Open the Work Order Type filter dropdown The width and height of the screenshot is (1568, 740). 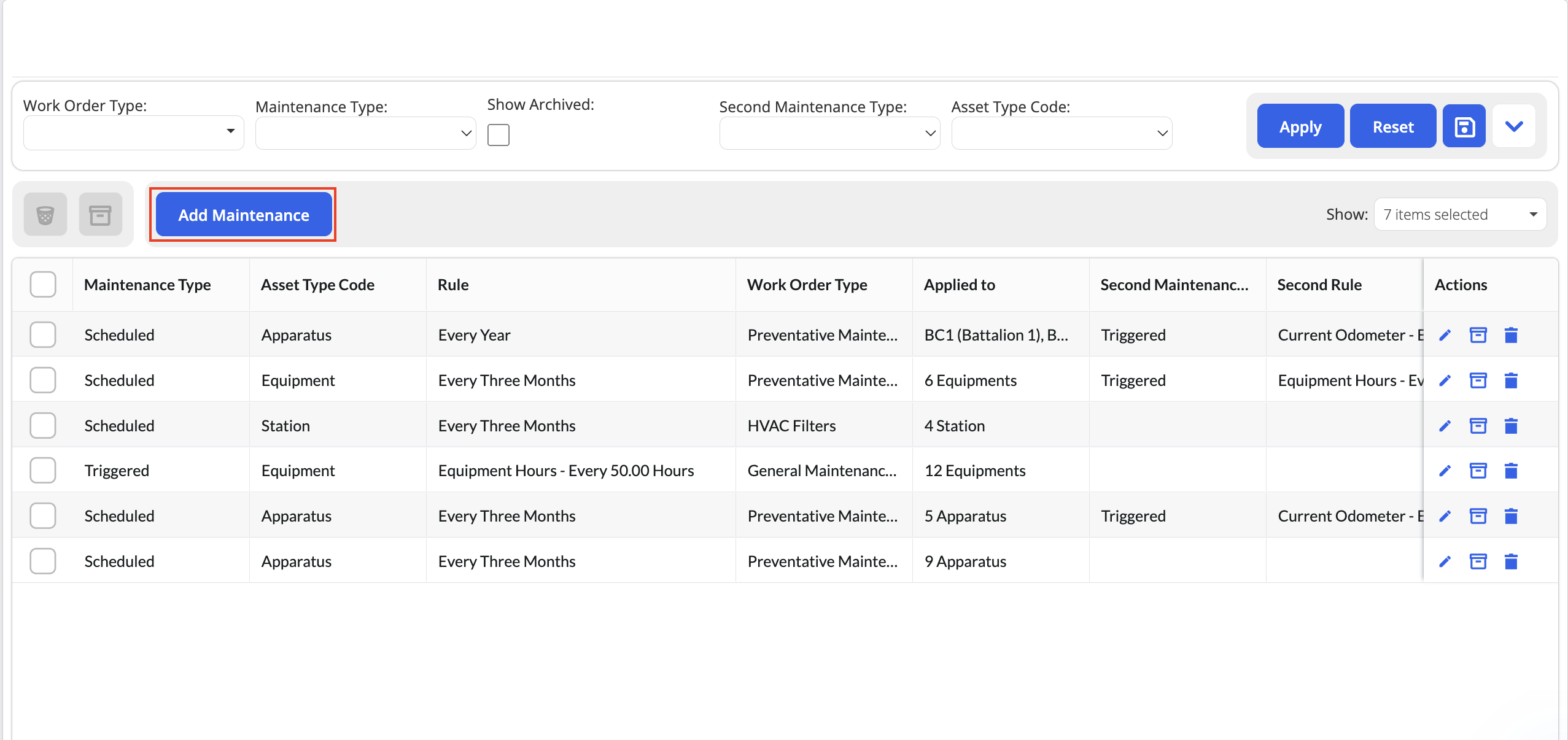pos(133,133)
